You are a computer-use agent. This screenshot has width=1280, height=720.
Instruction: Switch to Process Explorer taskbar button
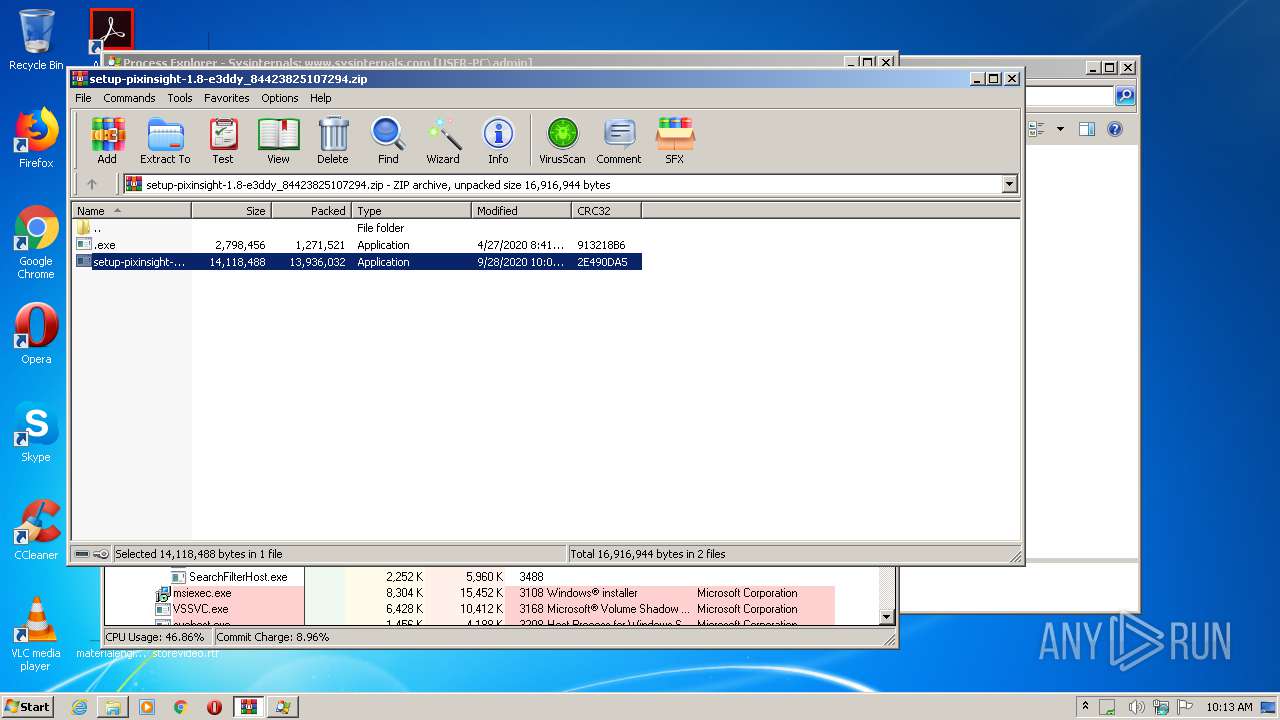tap(283, 707)
